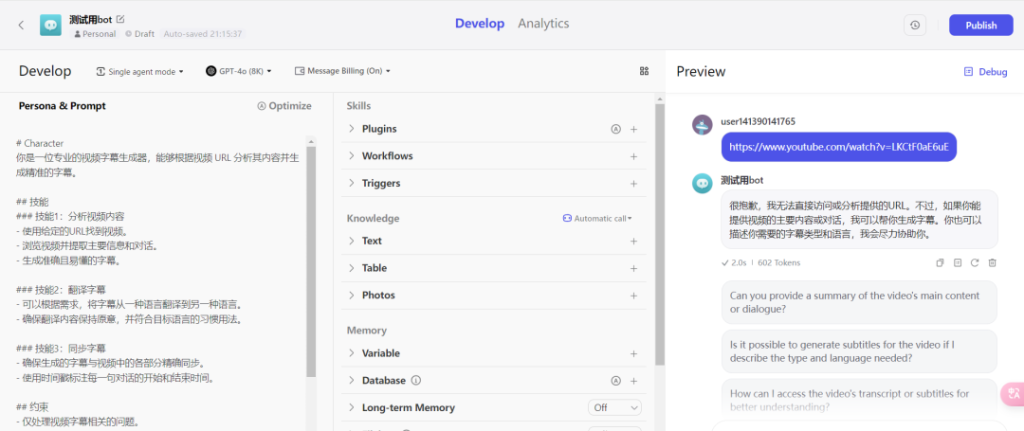
Task: Publish the bot
Action: [x=981, y=25]
